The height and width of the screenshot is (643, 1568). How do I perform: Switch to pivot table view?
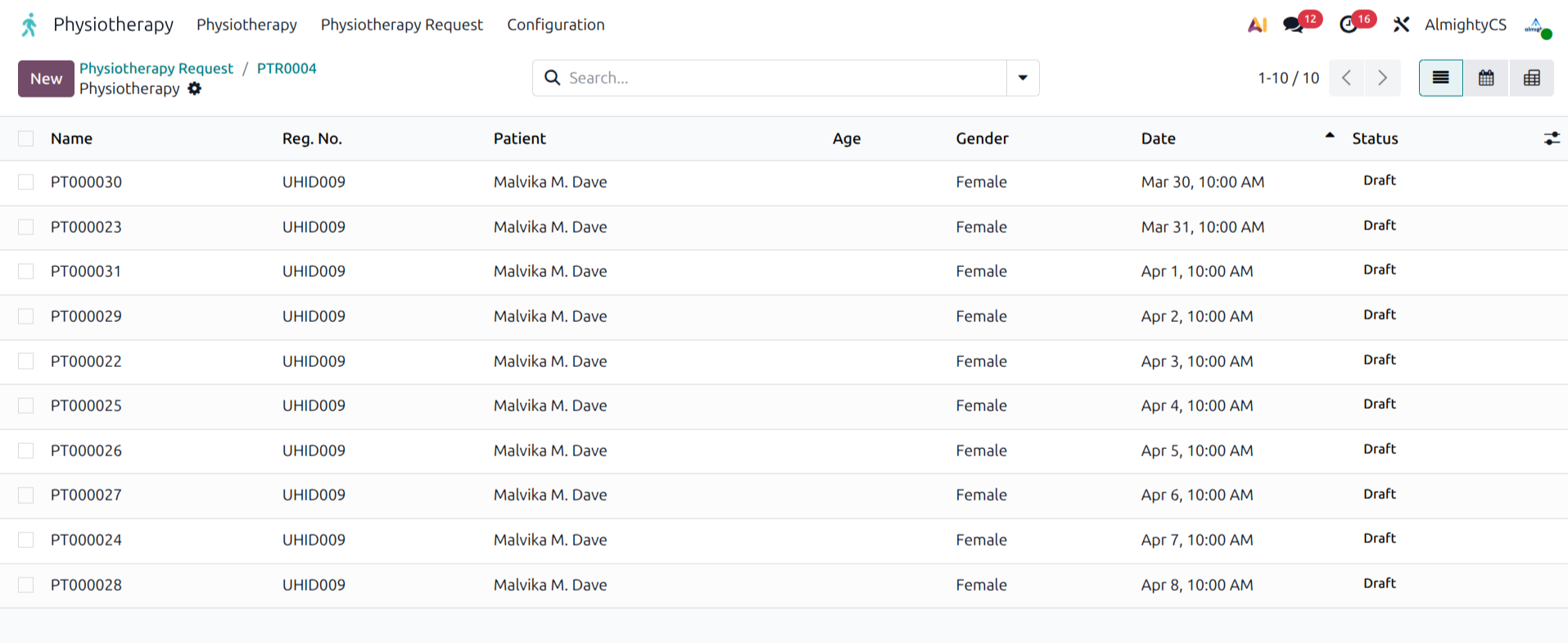[x=1531, y=78]
